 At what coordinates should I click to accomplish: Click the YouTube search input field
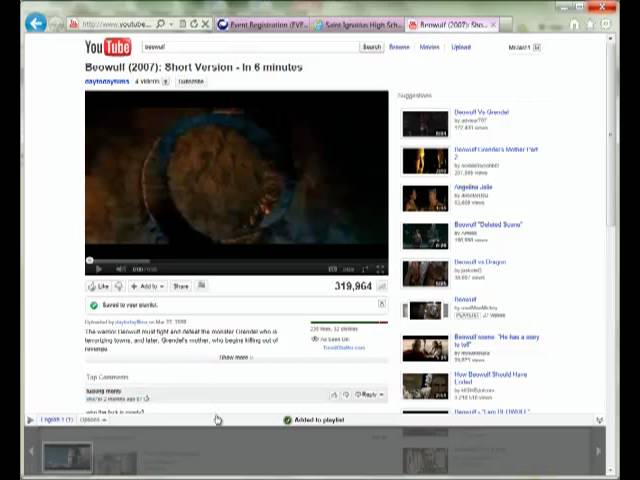[250, 47]
